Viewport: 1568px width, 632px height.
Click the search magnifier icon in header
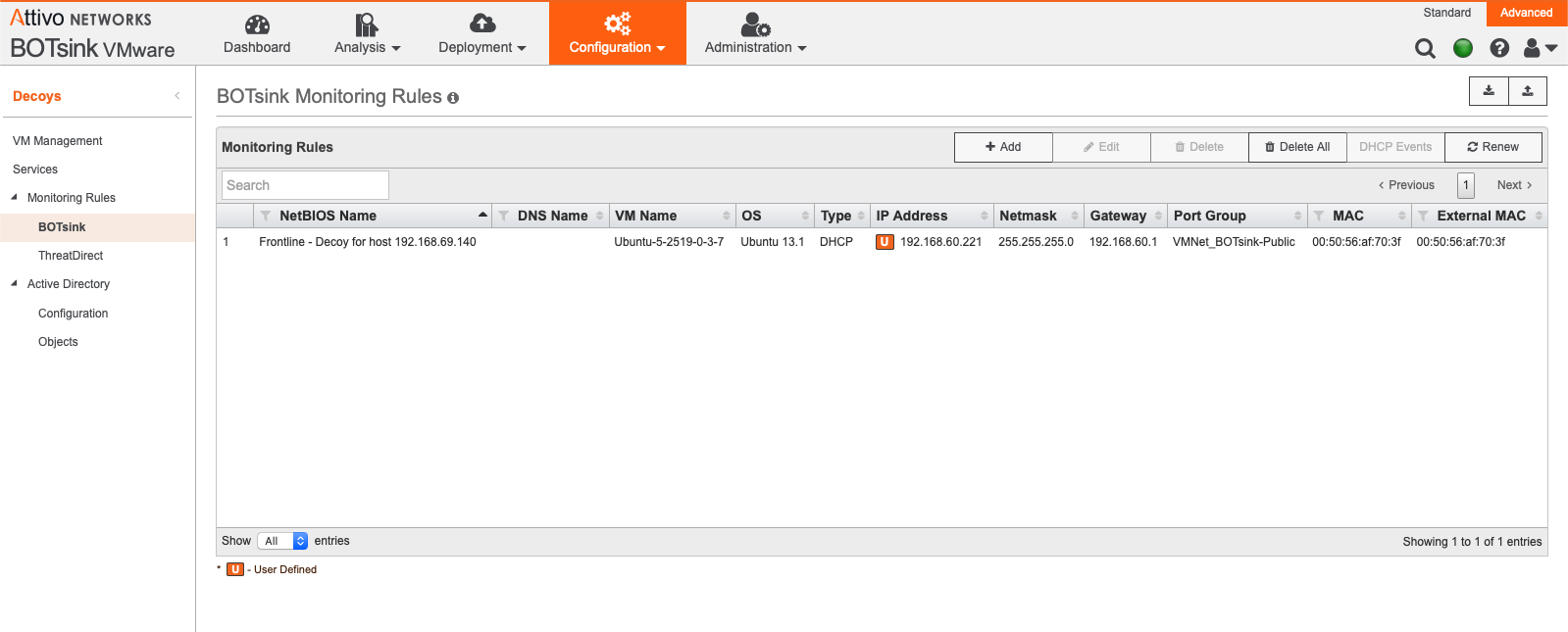(1425, 48)
